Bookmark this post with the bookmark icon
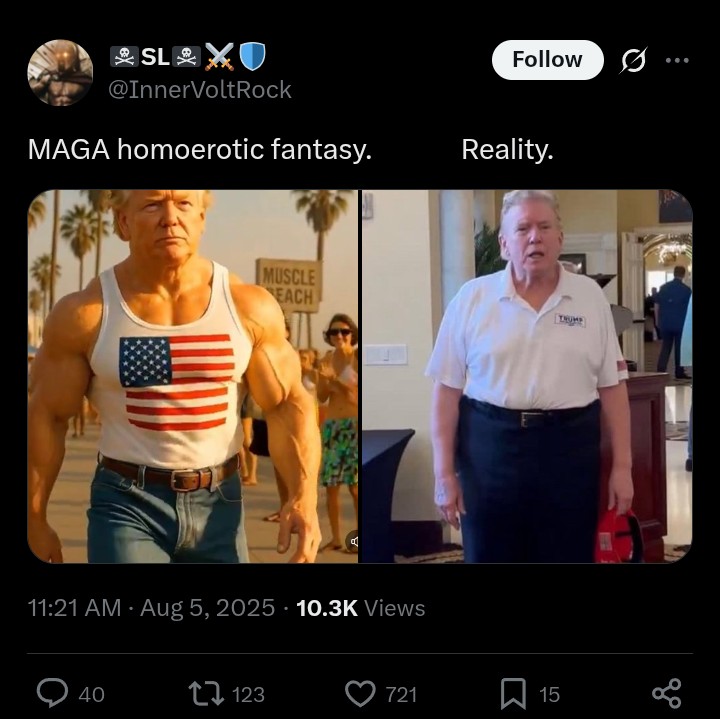 513,693
